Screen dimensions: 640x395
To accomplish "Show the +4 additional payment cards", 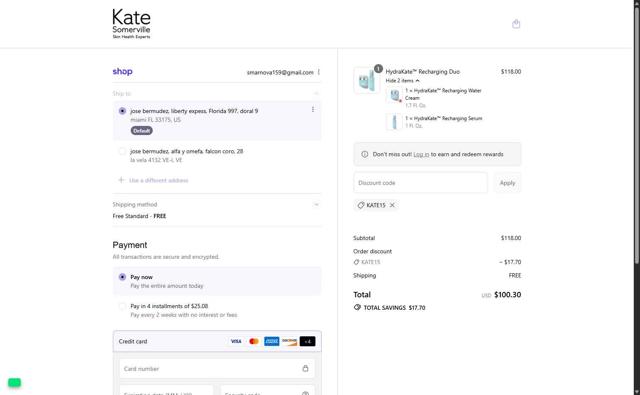I will tap(307, 341).
